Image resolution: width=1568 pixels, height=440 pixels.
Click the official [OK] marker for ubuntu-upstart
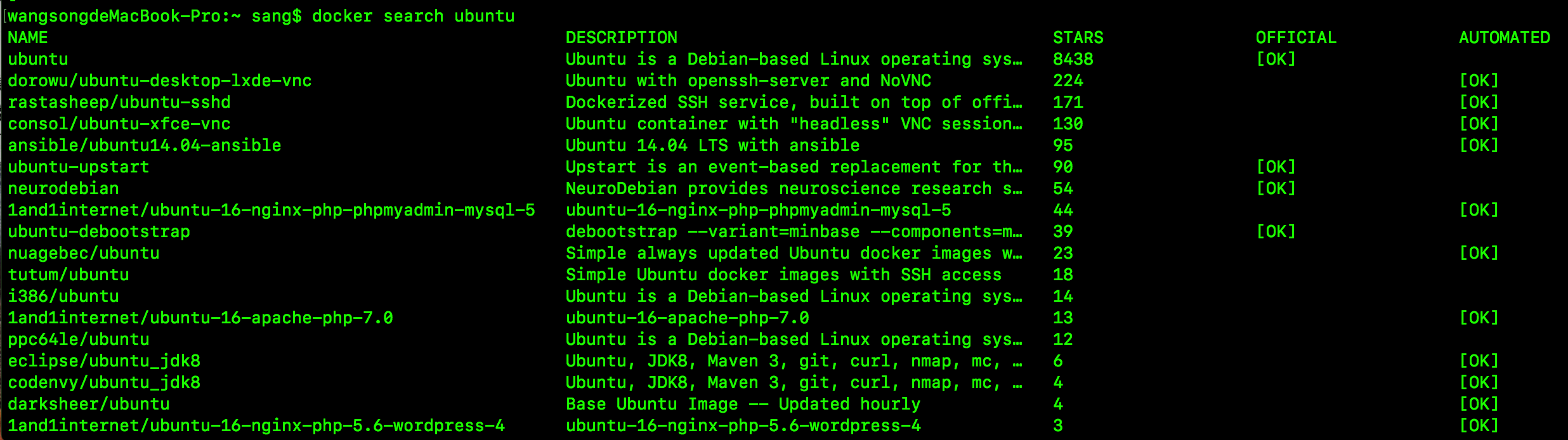(x=1276, y=167)
